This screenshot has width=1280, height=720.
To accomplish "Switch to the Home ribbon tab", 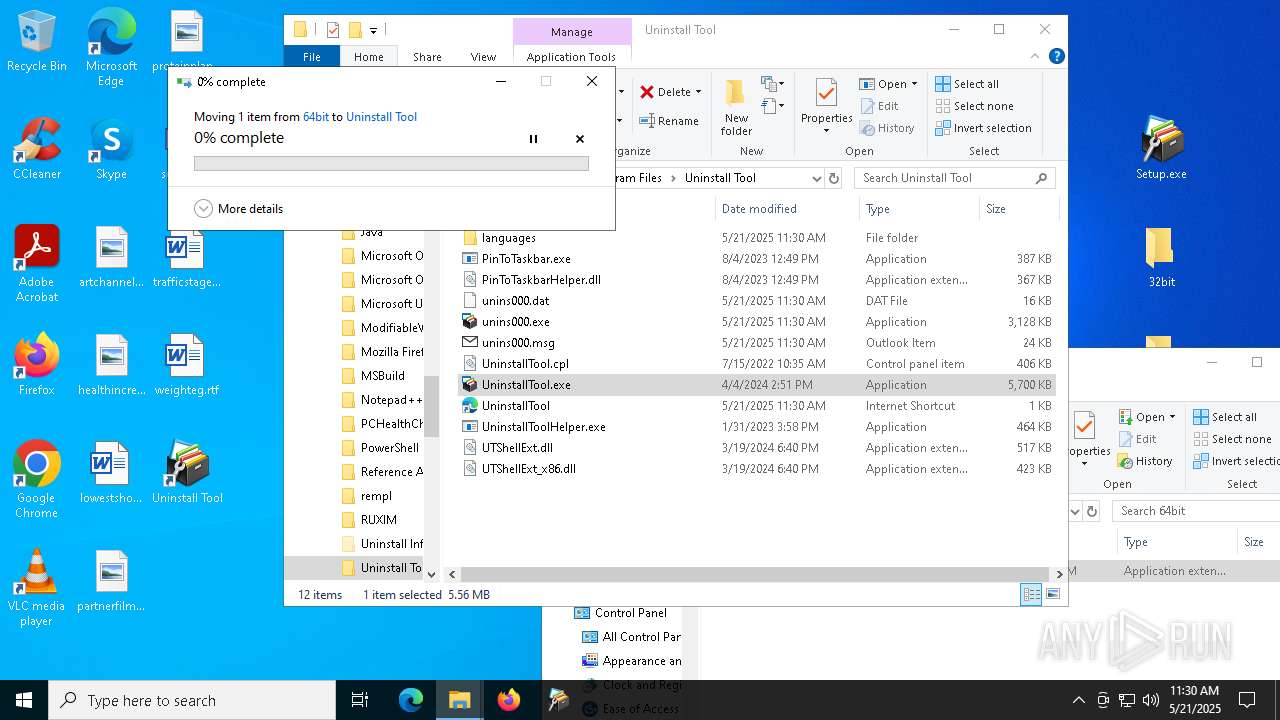I will click(368, 57).
